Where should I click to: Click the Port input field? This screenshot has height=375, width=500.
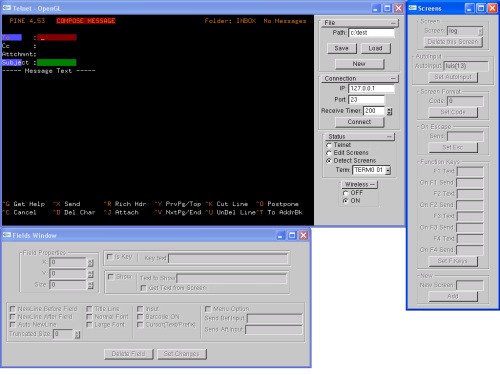point(366,100)
